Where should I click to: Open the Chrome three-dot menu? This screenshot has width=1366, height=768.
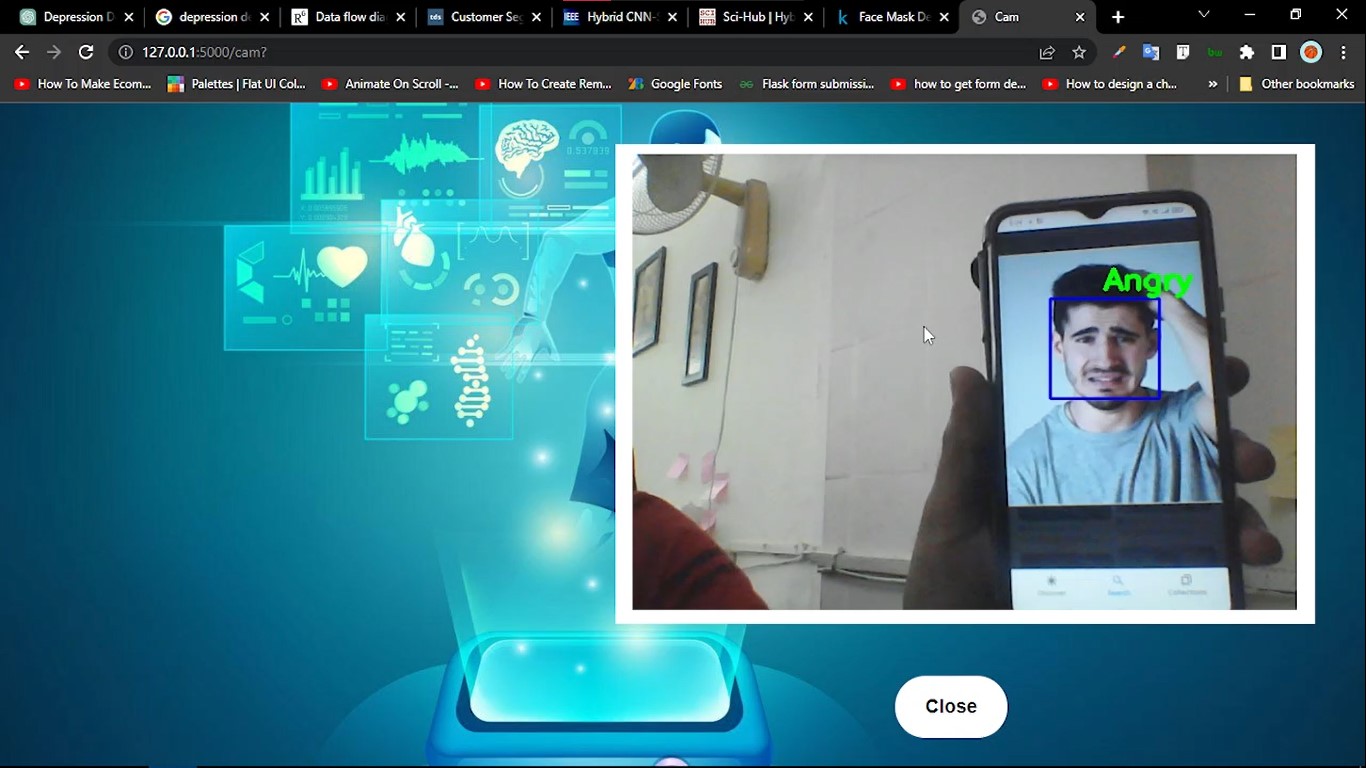(x=1343, y=52)
